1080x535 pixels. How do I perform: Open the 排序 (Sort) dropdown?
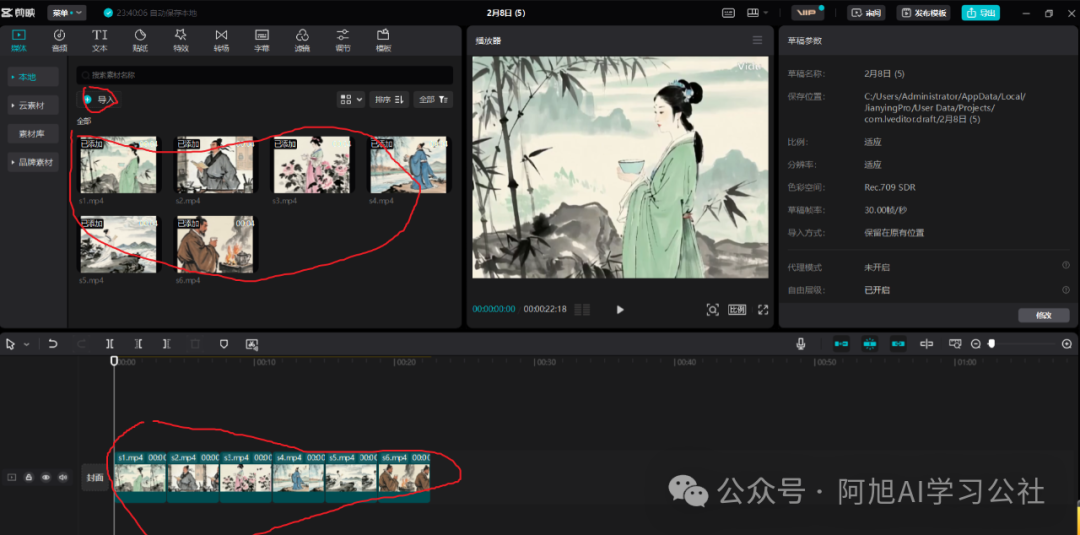pyautogui.click(x=389, y=100)
